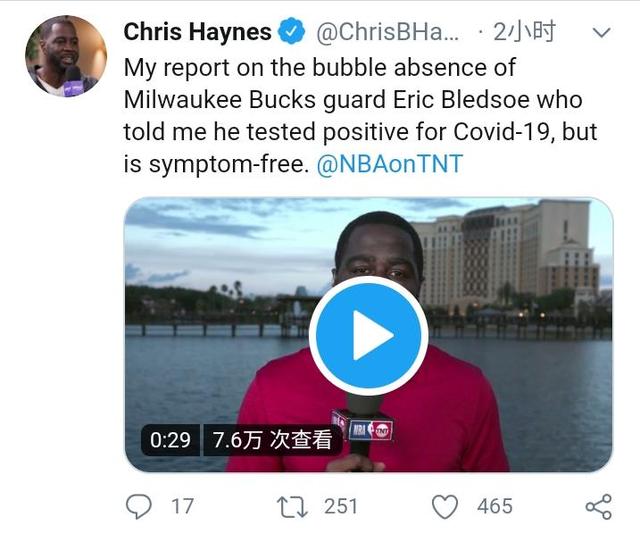Screen dimensions: 640x534
Task: Click the 17 replies count
Action: (182, 507)
